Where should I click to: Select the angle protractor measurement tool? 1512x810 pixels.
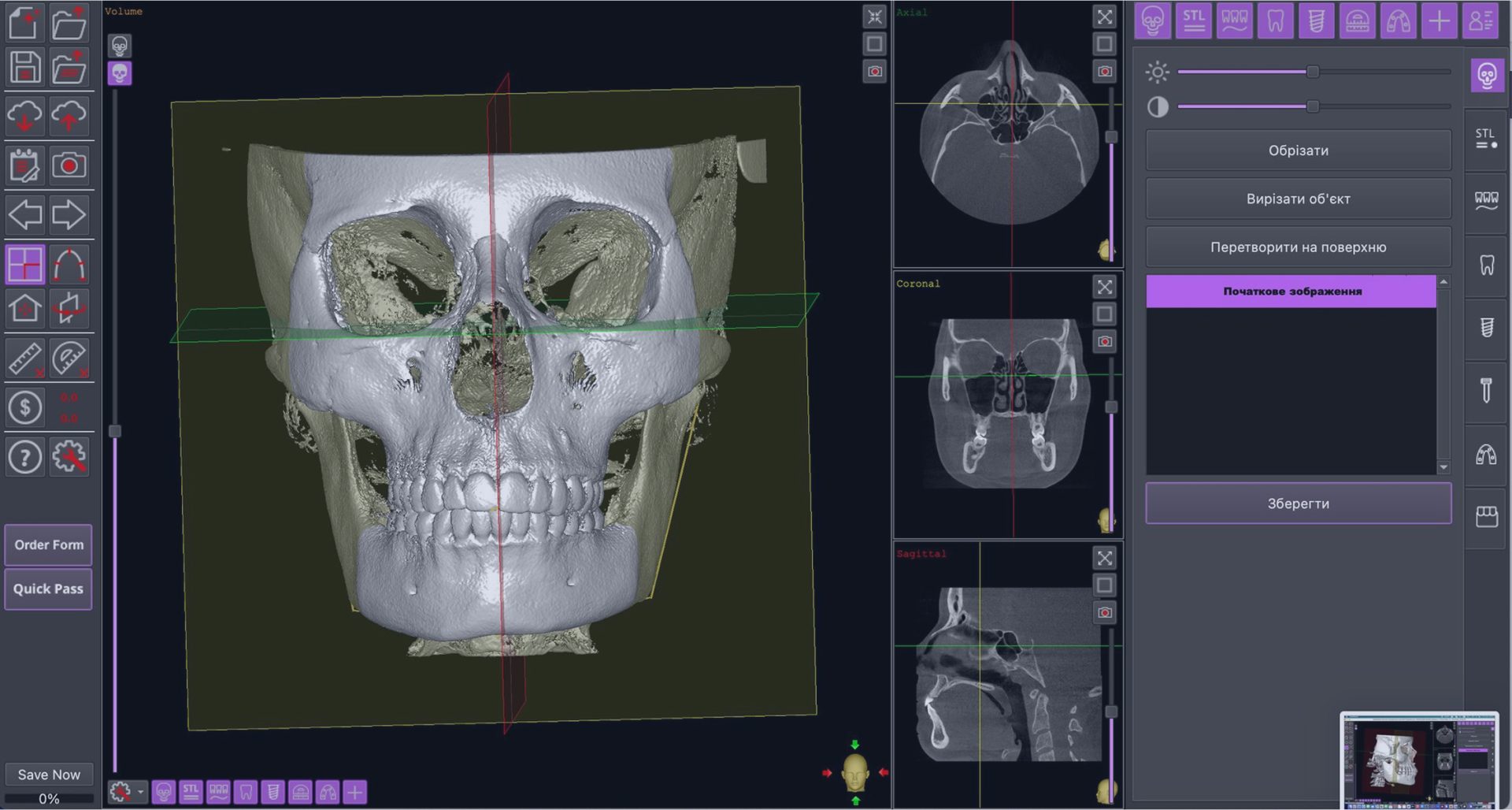69,358
